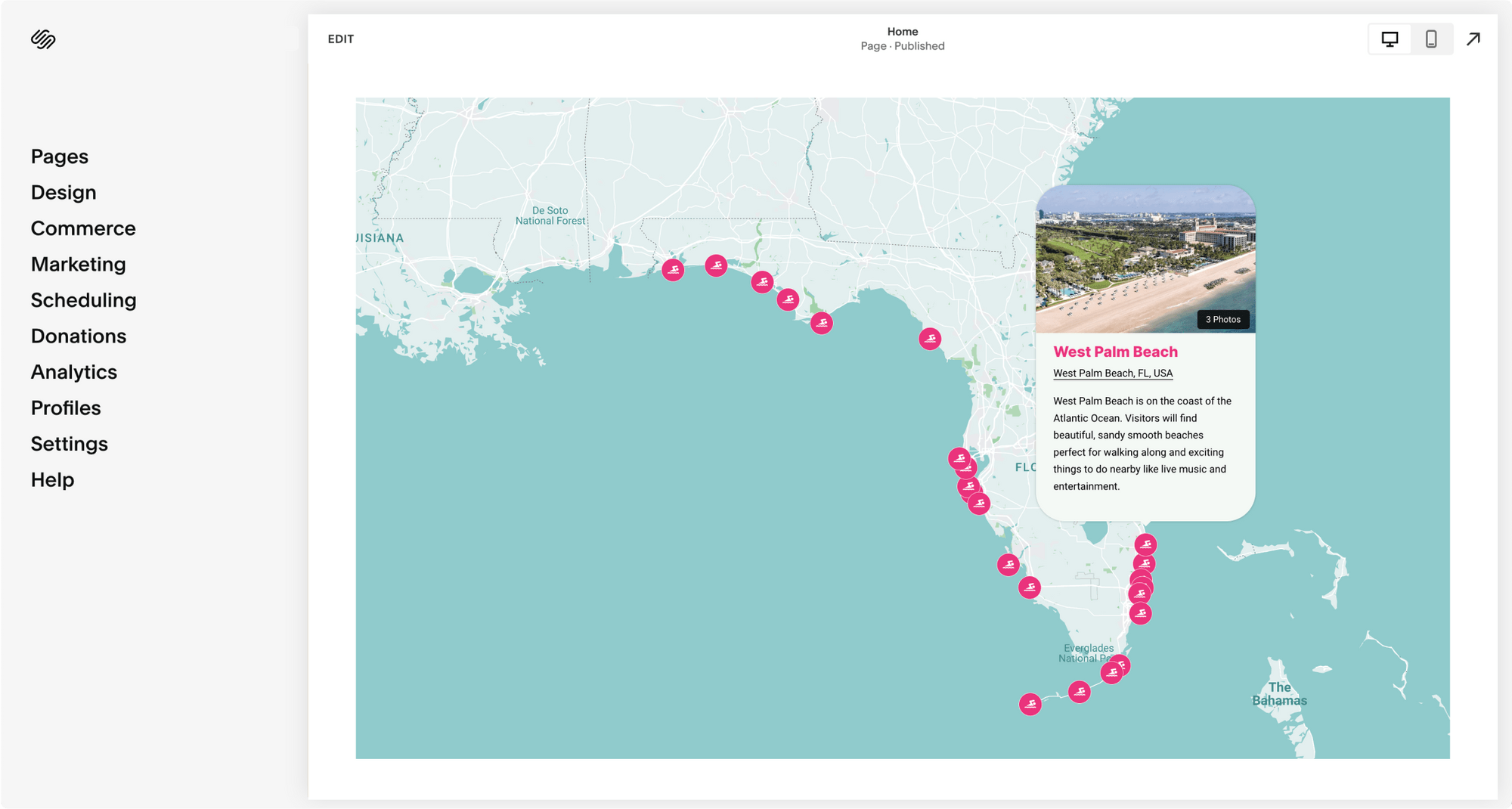Select the southernmost beach pin in the Florida Keys
The image size is (1512, 809).
click(1030, 703)
